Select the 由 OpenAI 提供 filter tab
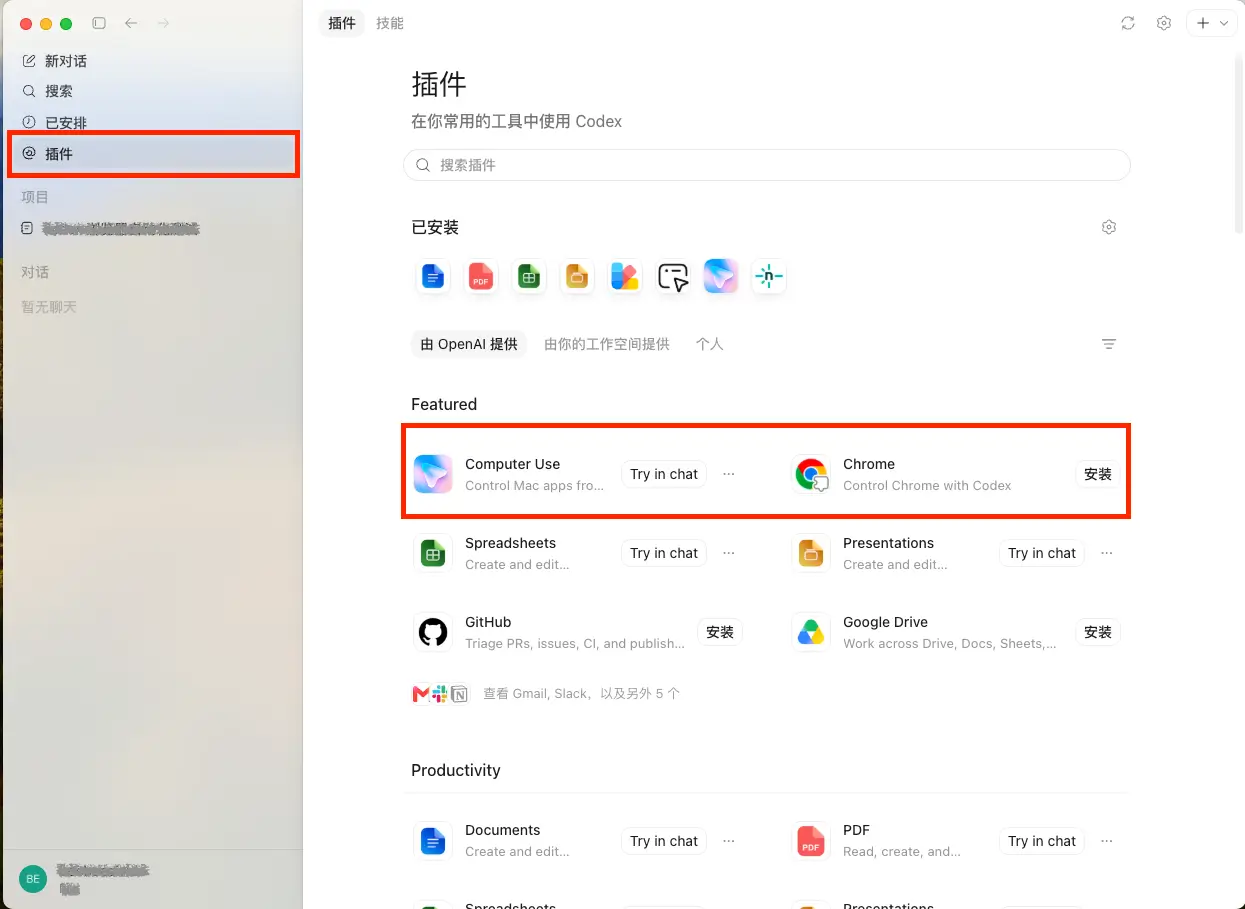1245x909 pixels. tap(469, 344)
